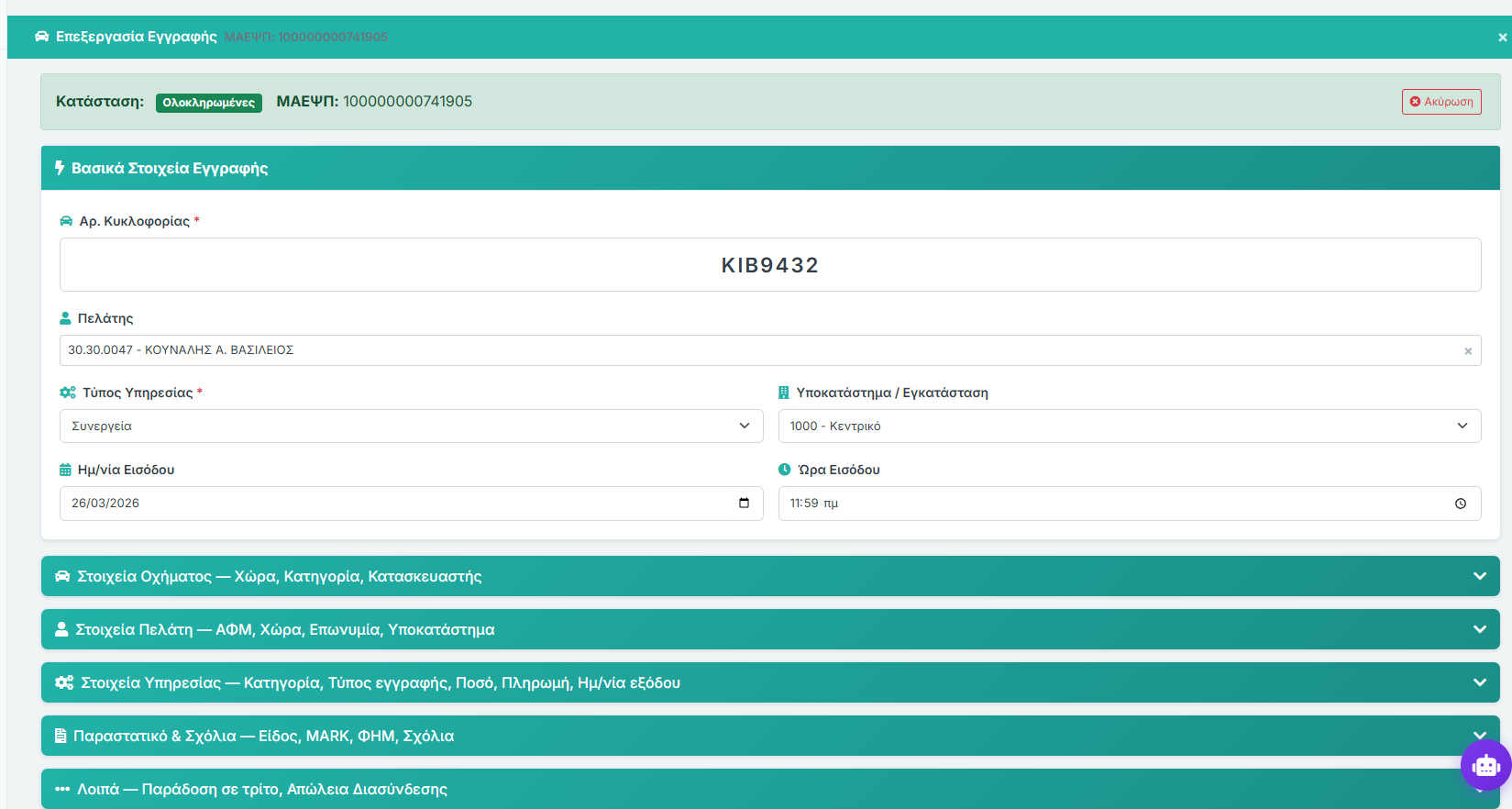Viewport: 1512px width, 809px height.
Task: Click the chevron on the Στοιχεία Υπηρεσίας row
Action: (1480, 682)
